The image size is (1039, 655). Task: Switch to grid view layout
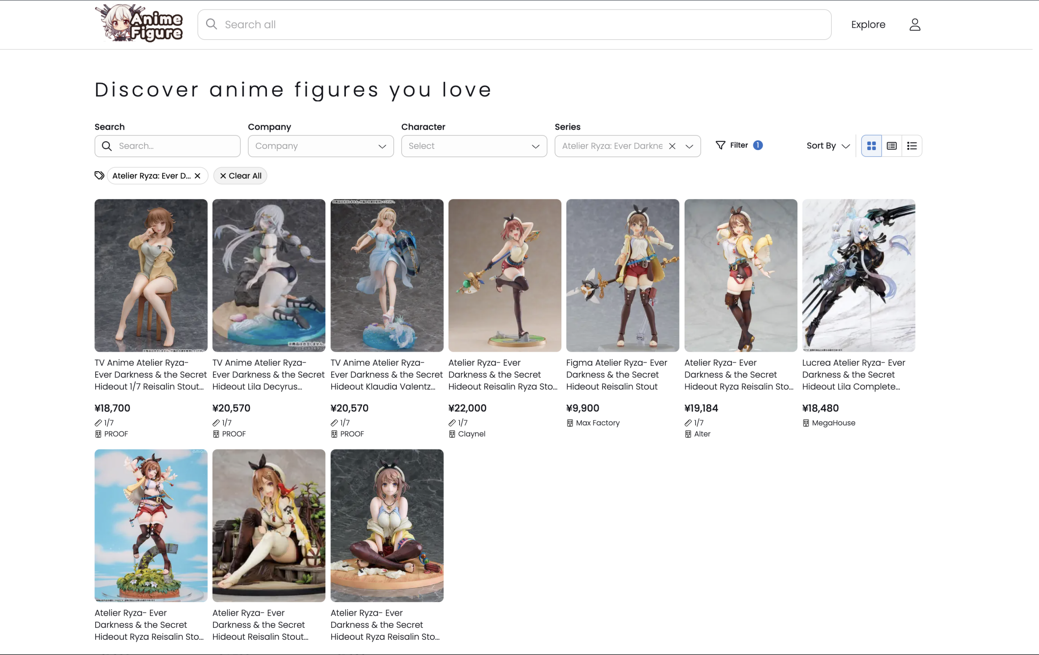871,146
